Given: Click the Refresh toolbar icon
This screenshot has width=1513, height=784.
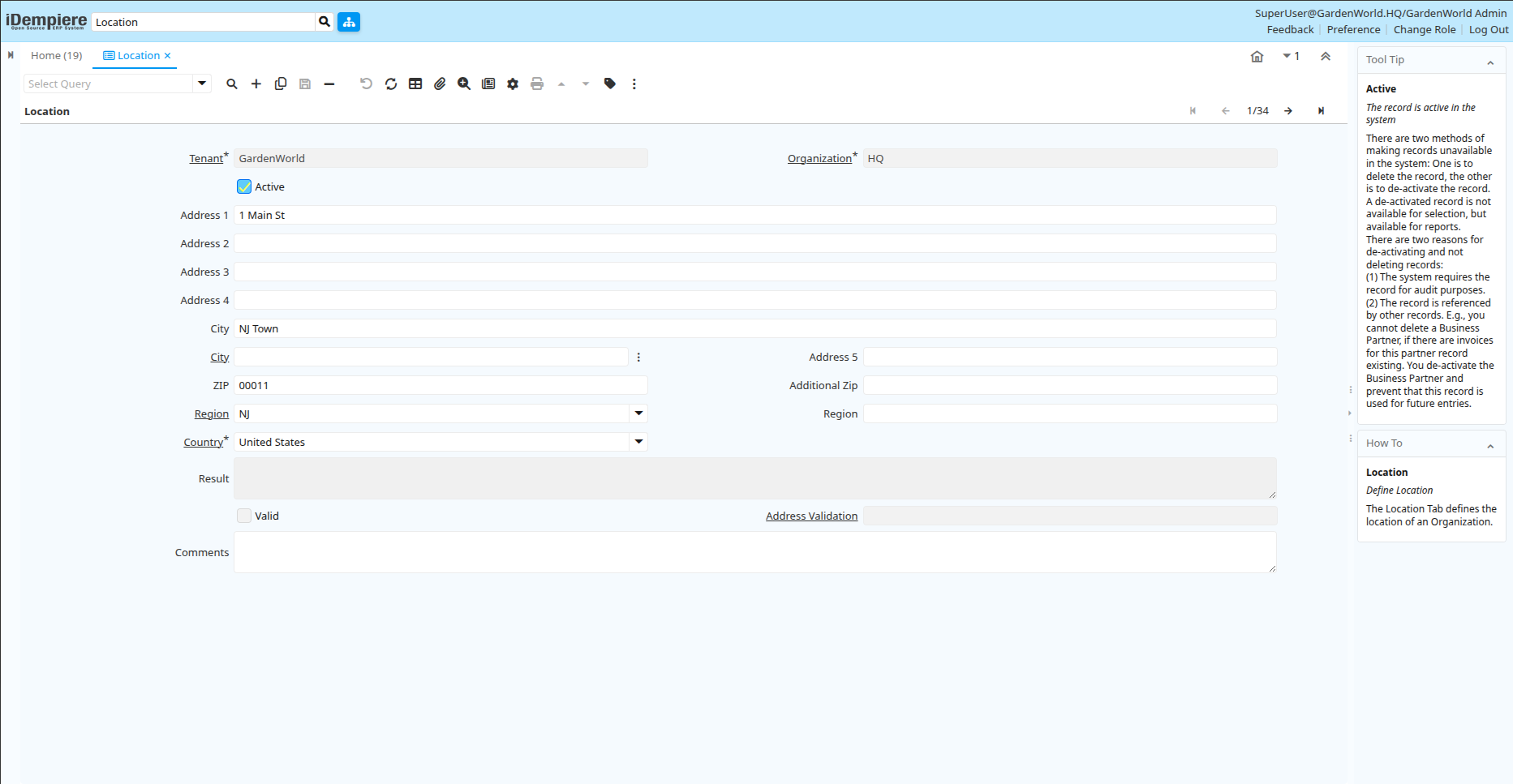Looking at the screenshot, I should coord(391,84).
